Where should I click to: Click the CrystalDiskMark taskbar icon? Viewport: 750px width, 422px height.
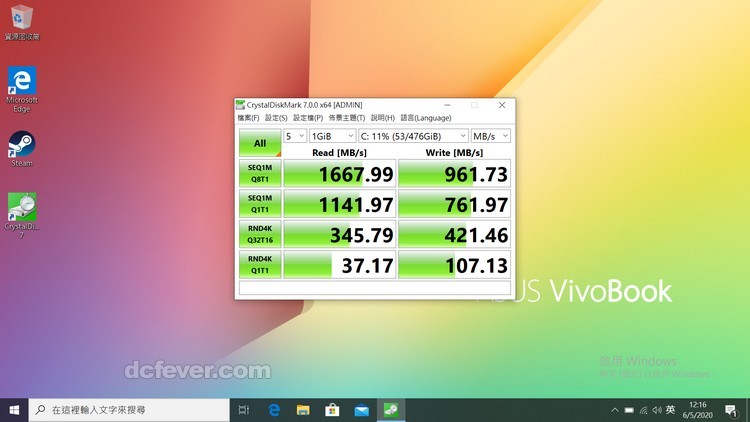pyautogui.click(x=391, y=410)
